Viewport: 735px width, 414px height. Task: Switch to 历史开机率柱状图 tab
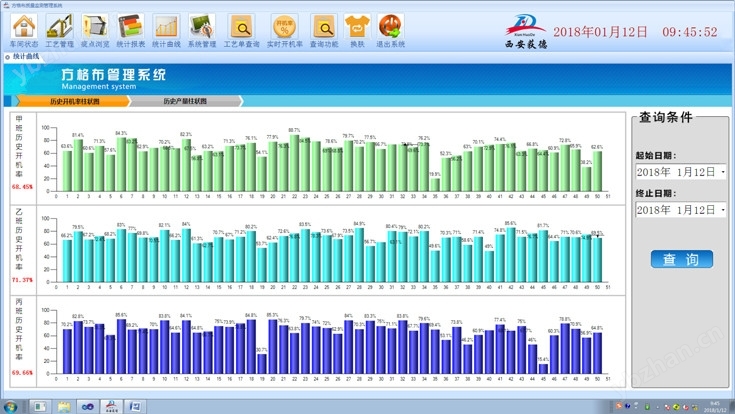point(73,101)
